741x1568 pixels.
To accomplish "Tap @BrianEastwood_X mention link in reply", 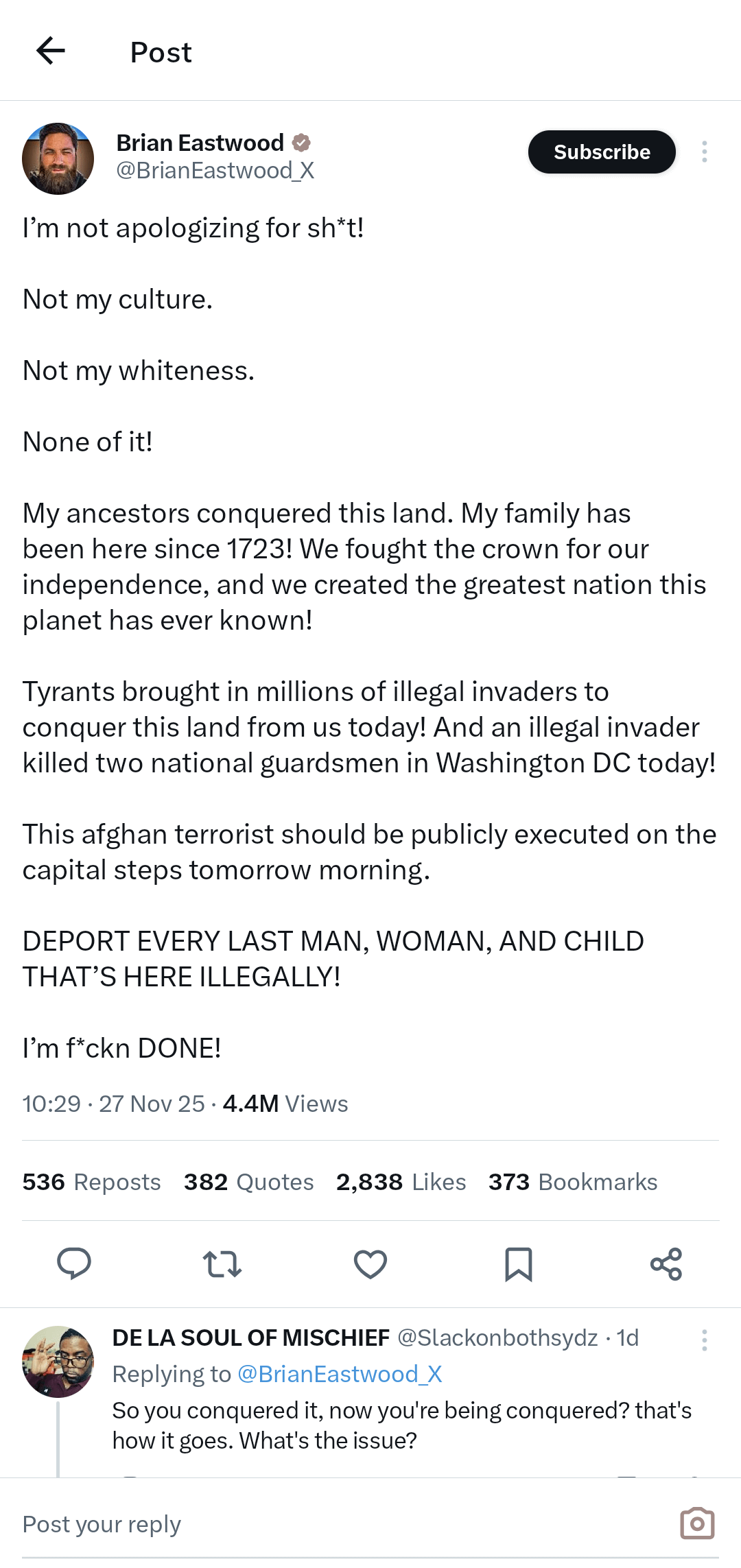I will (340, 1374).
